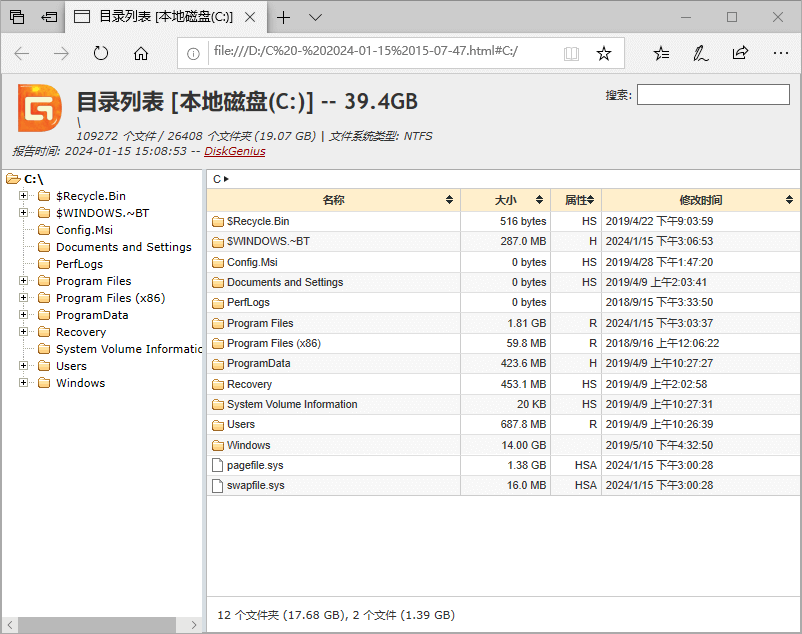Expand the Windows tree node
The width and height of the screenshot is (802, 634).
(23, 382)
